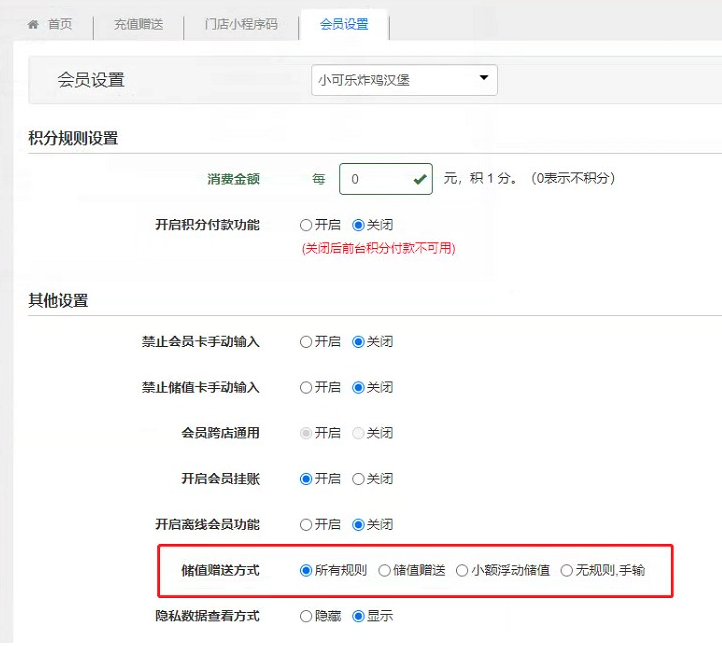Select 所有规则 for 储值赠送方式
722x646 pixels.
click(x=307, y=570)
